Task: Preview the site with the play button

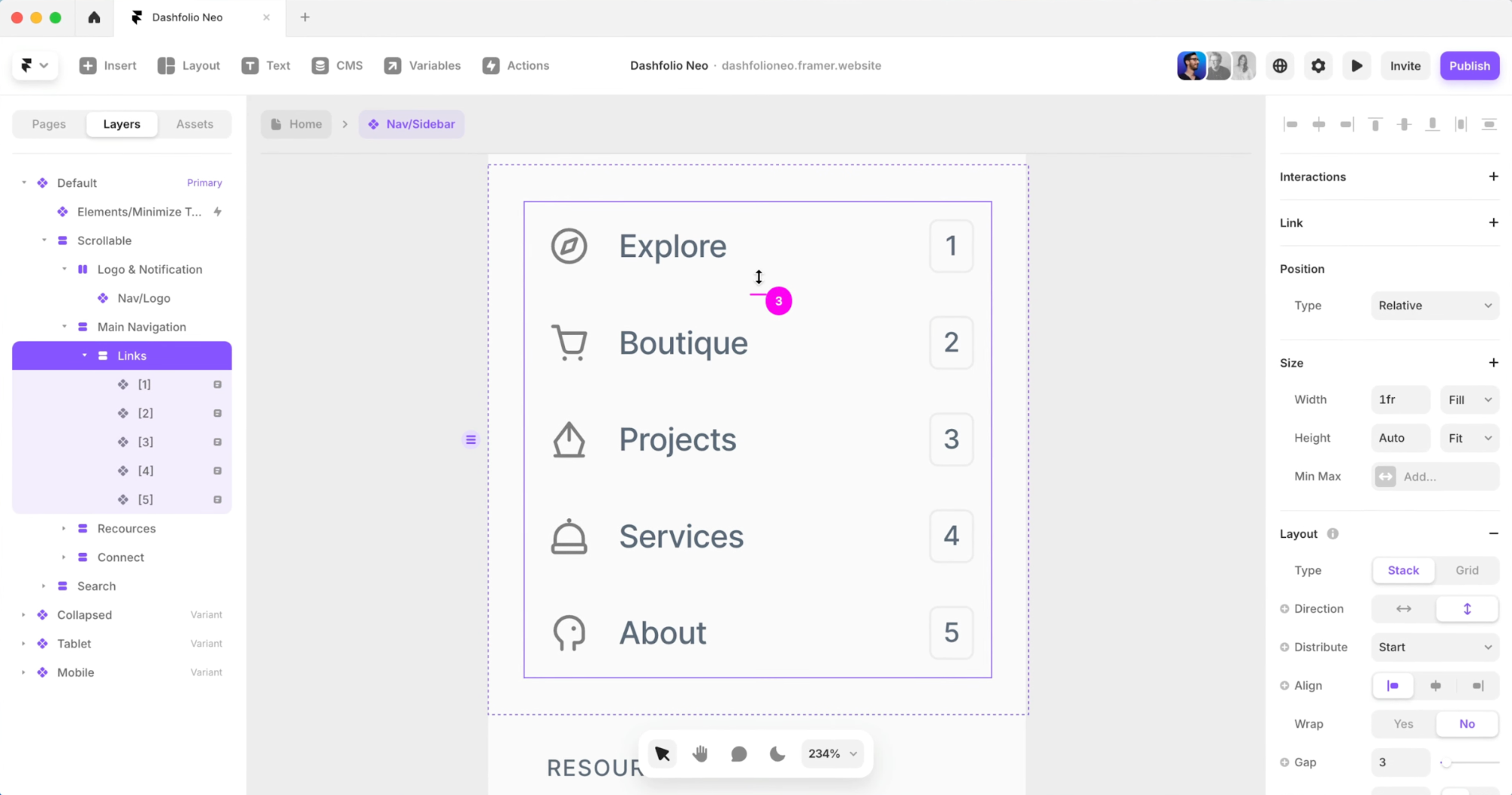Action: [x=1357, y=66]
